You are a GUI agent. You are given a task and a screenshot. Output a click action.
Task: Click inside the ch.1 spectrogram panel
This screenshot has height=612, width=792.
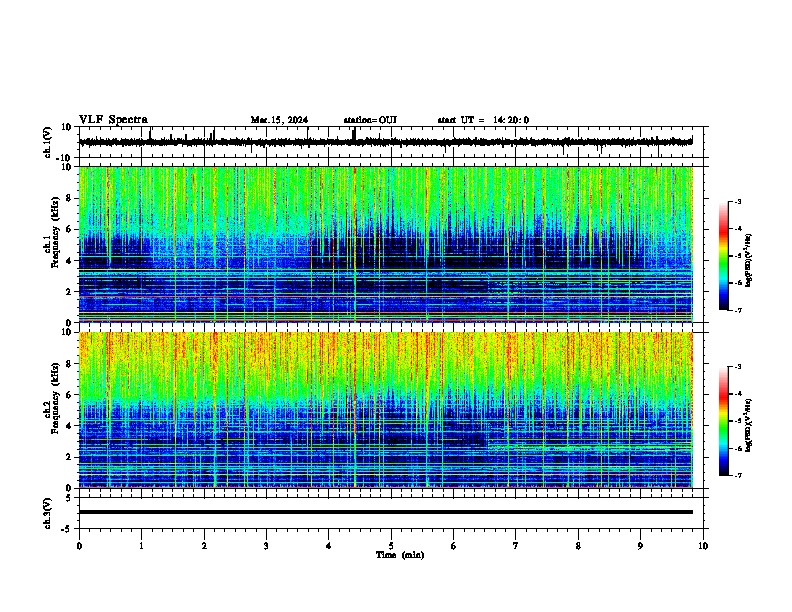386,244
